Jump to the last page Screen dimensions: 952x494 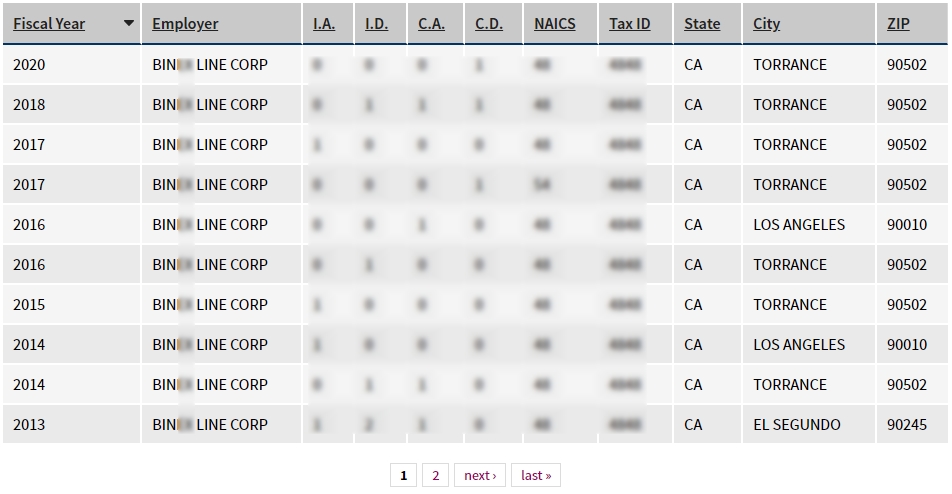point(536,475)
